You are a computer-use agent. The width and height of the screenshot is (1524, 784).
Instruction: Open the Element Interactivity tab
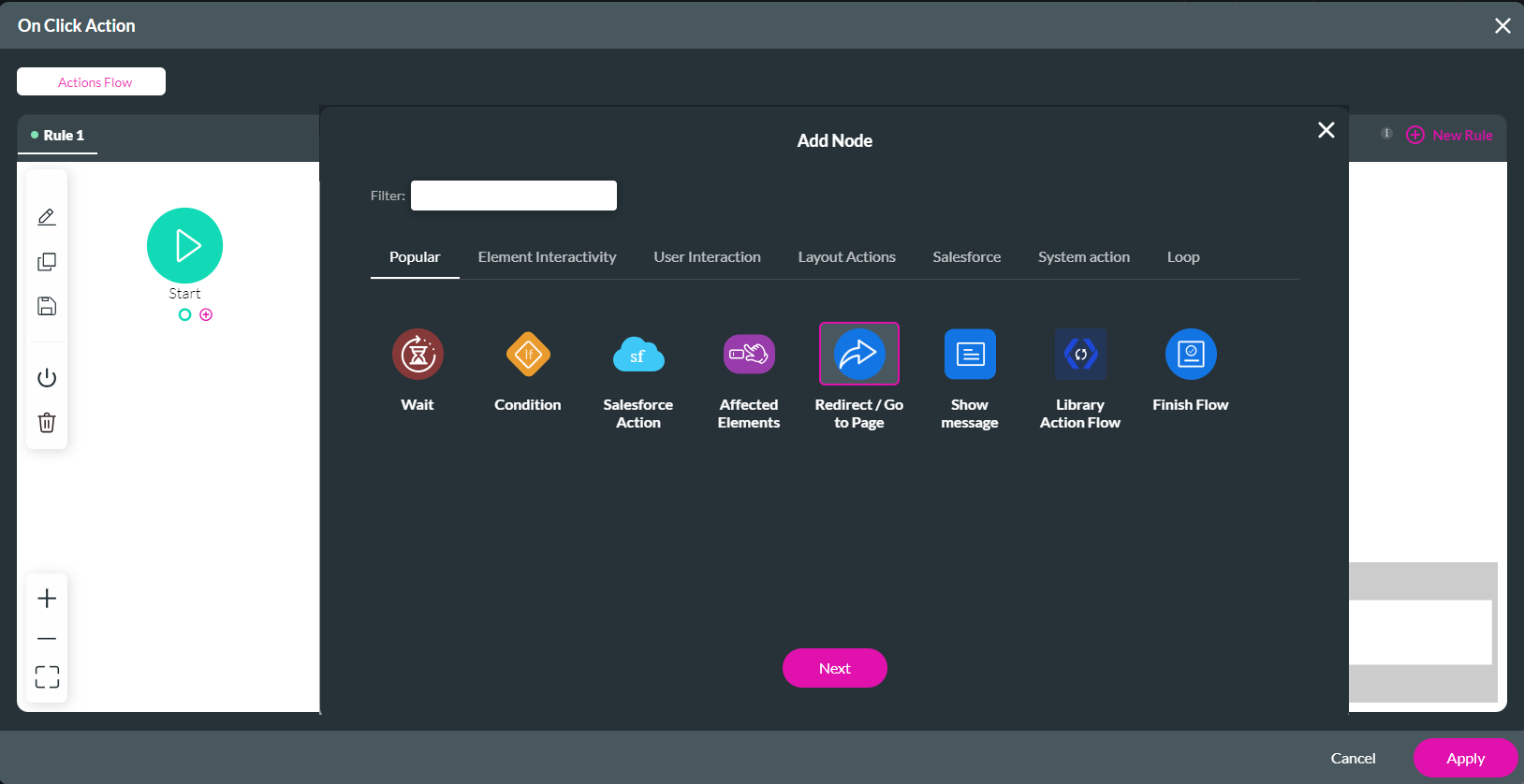click(548, 257)
